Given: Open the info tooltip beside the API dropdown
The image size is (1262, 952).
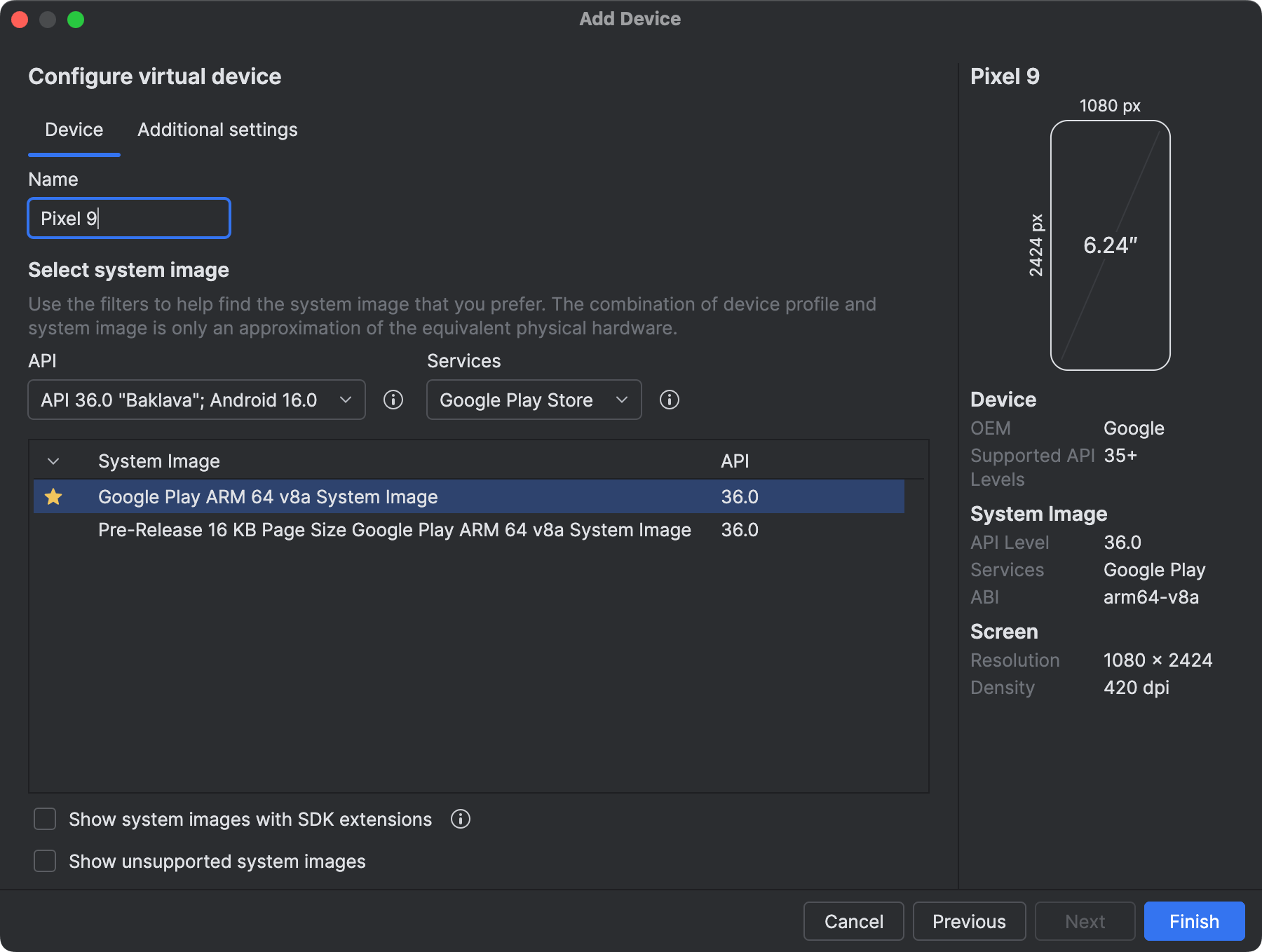Looking at the screenshot, I should coord(393,400).
